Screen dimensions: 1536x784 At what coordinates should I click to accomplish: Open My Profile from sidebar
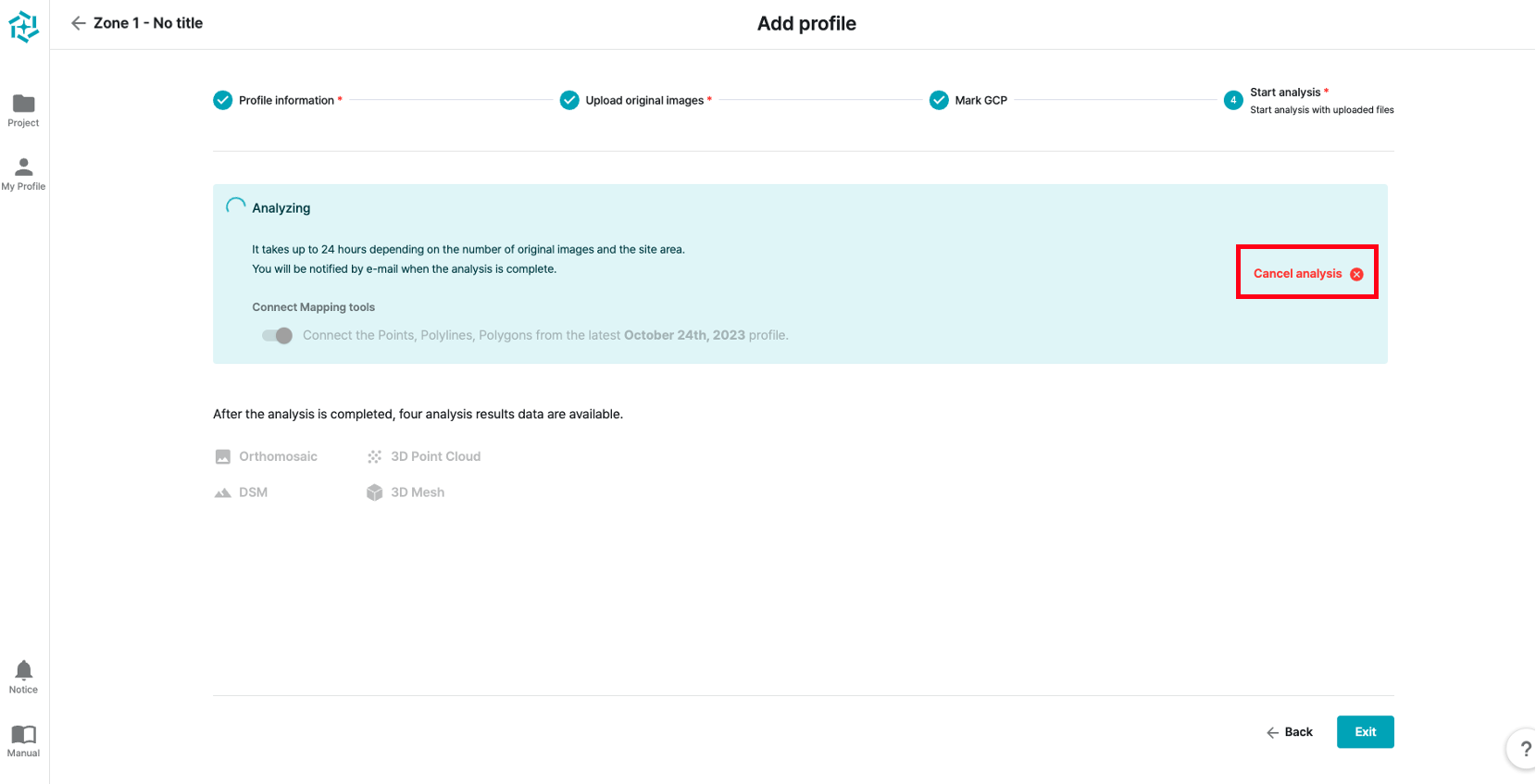[x=24, y=172]
